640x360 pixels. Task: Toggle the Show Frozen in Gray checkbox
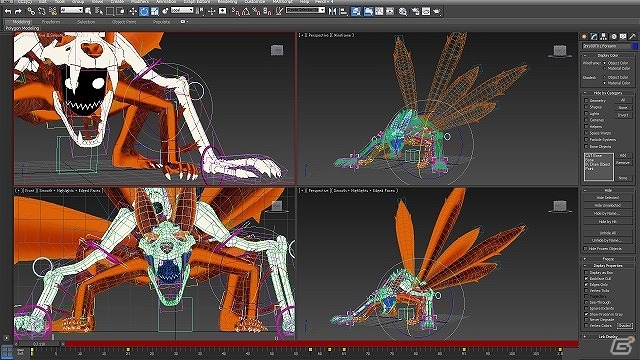586,314
